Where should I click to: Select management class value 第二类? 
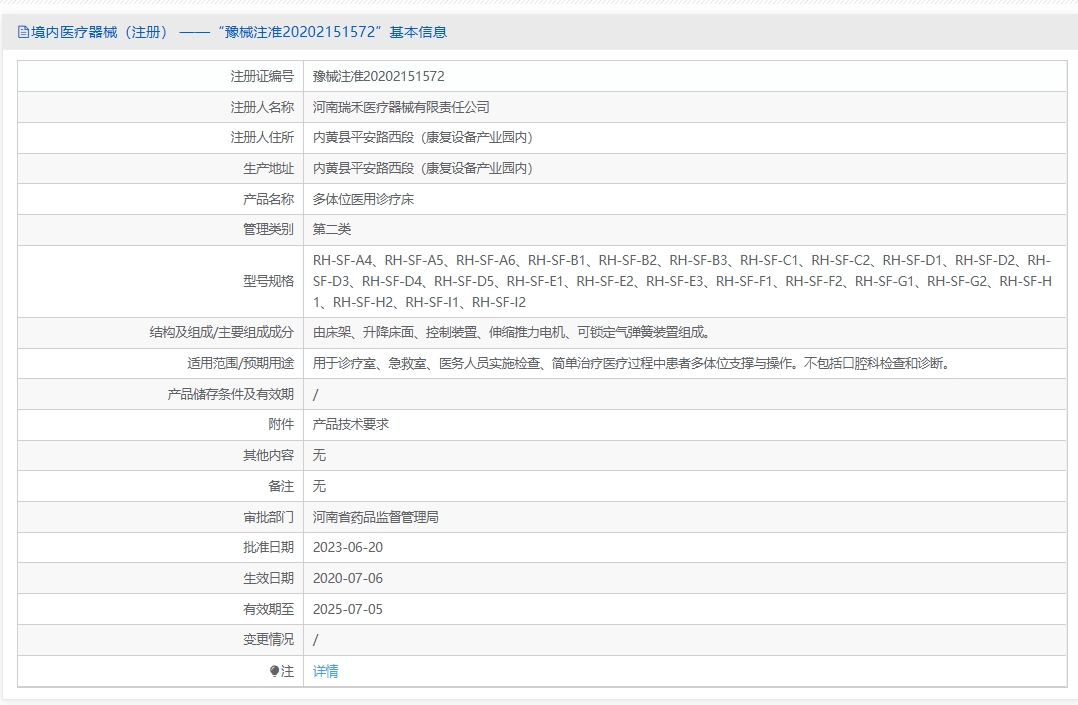pyautogui.click(x=332, y=230)
